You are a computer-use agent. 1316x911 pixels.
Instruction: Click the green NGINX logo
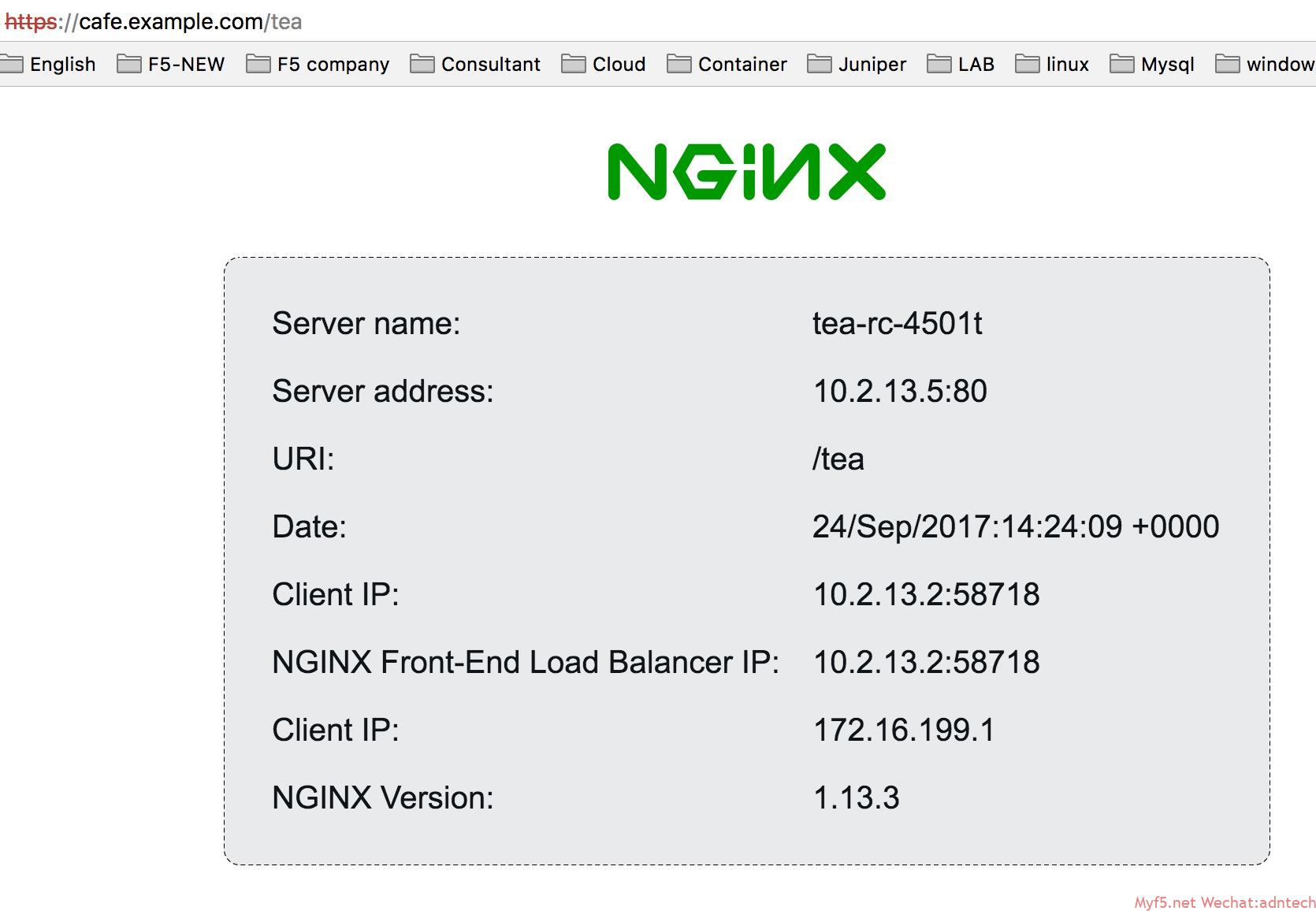746,172
